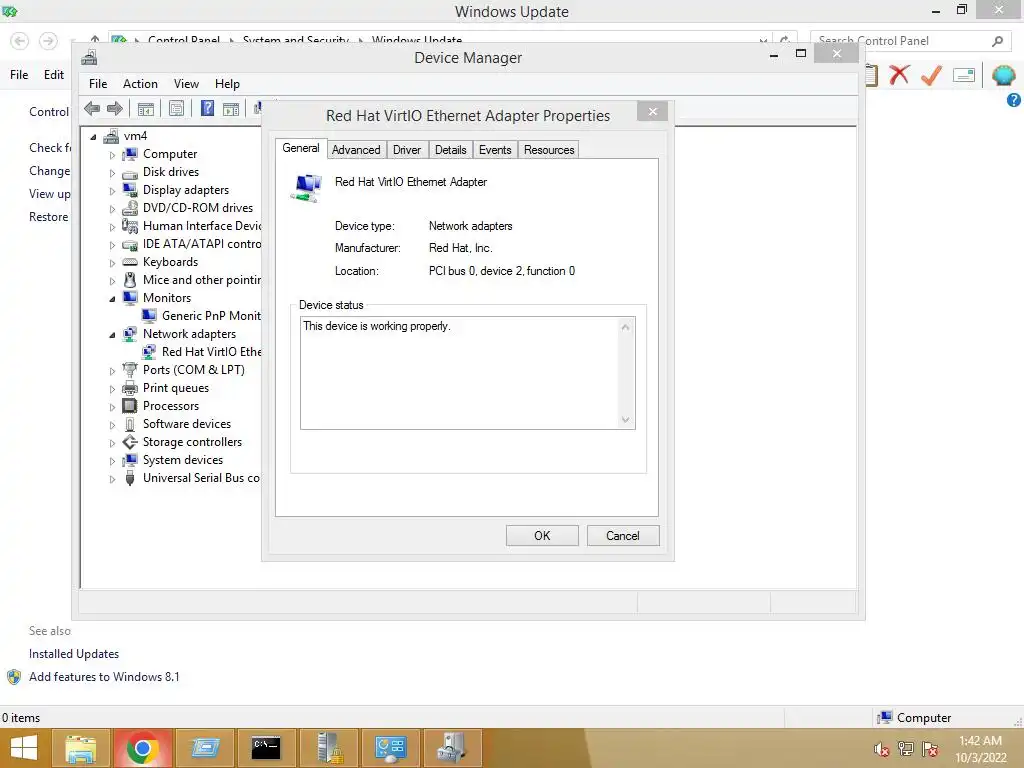Screen dimensions: 1024x768
Task: Expand the DVD/CD-ROM drives node
Action: click(112, 209)
